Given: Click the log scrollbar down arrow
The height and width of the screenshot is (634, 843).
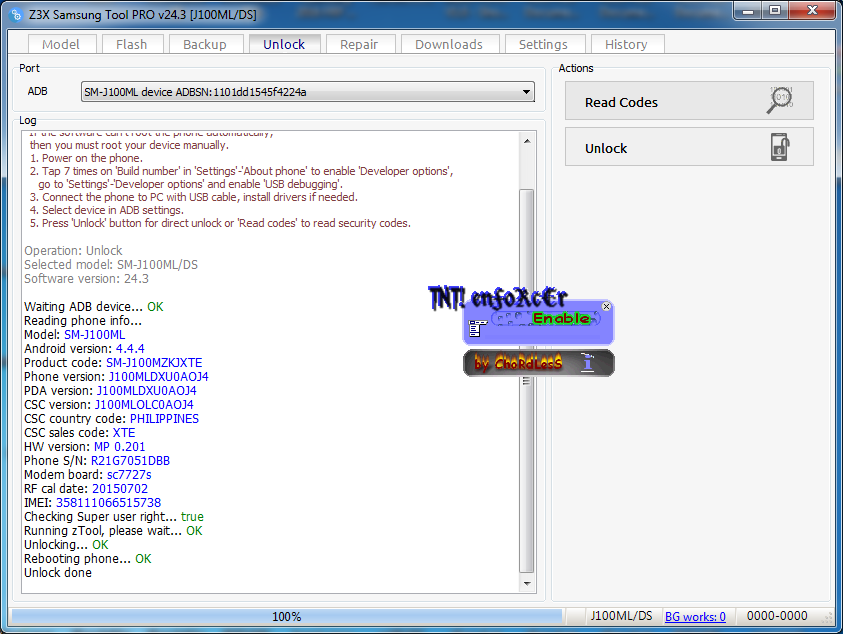Looking at the screenshot, I should 527,583.
